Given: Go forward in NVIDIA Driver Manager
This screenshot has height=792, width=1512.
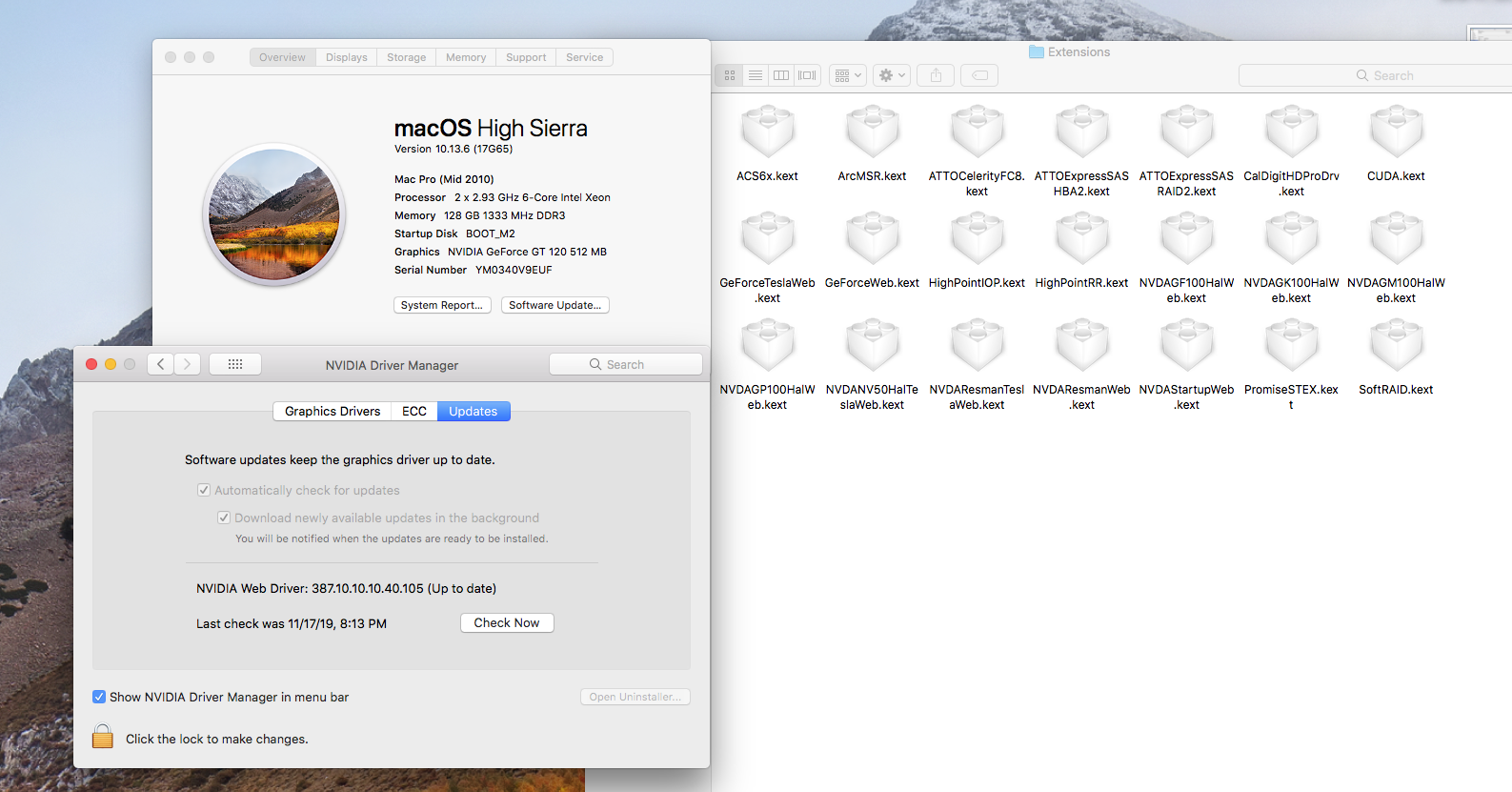Looking at the screenshot, I should pos(188,364).
